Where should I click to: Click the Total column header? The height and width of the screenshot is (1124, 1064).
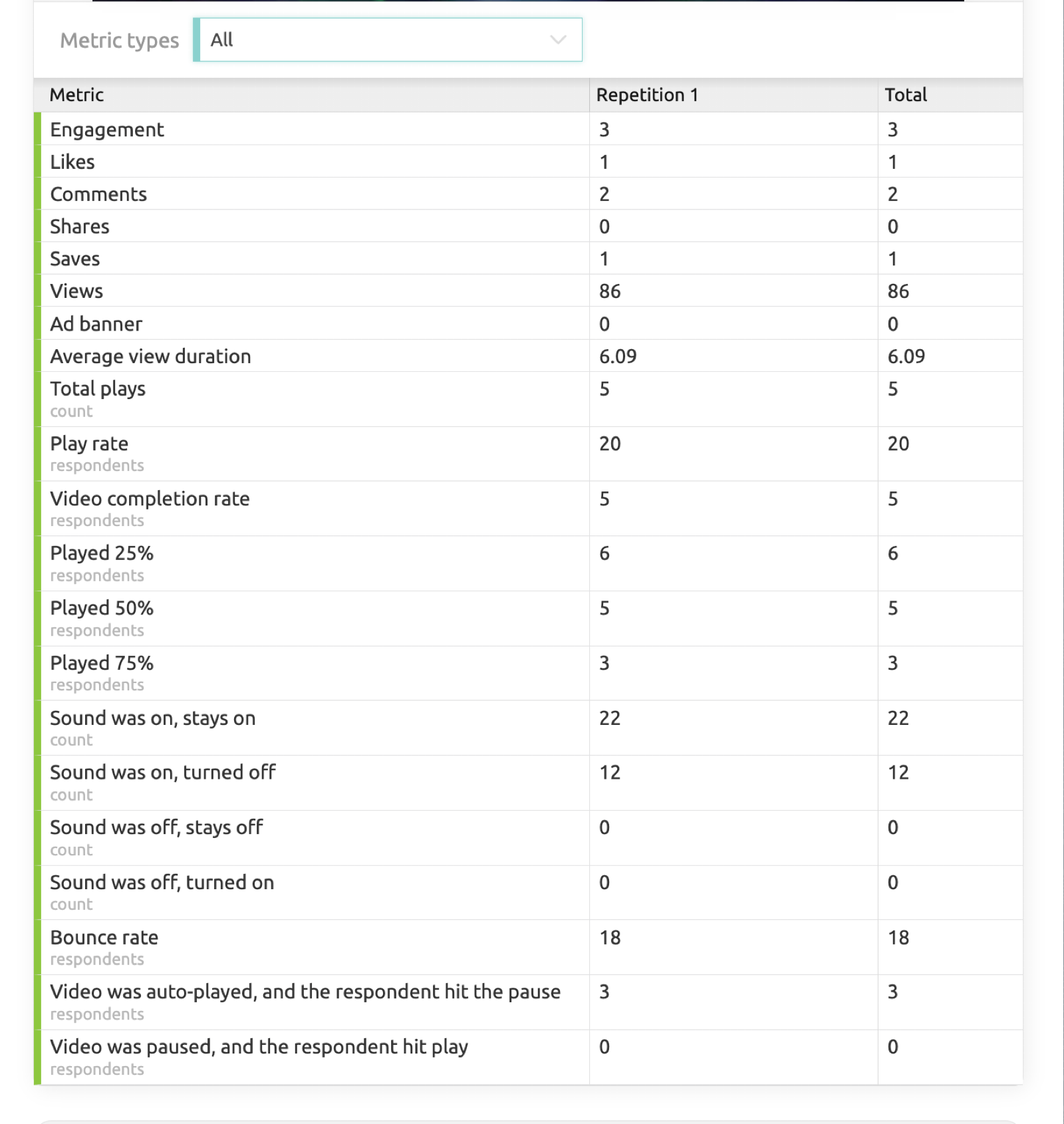coord(906,95)
